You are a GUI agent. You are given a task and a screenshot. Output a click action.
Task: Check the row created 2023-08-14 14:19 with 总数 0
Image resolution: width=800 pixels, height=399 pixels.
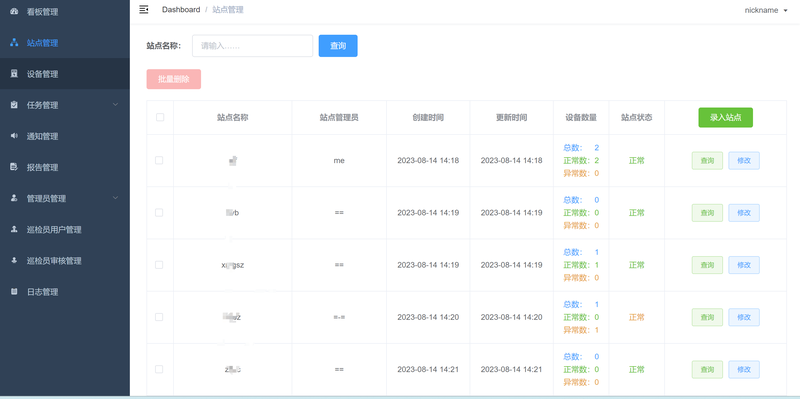[159, 213]
